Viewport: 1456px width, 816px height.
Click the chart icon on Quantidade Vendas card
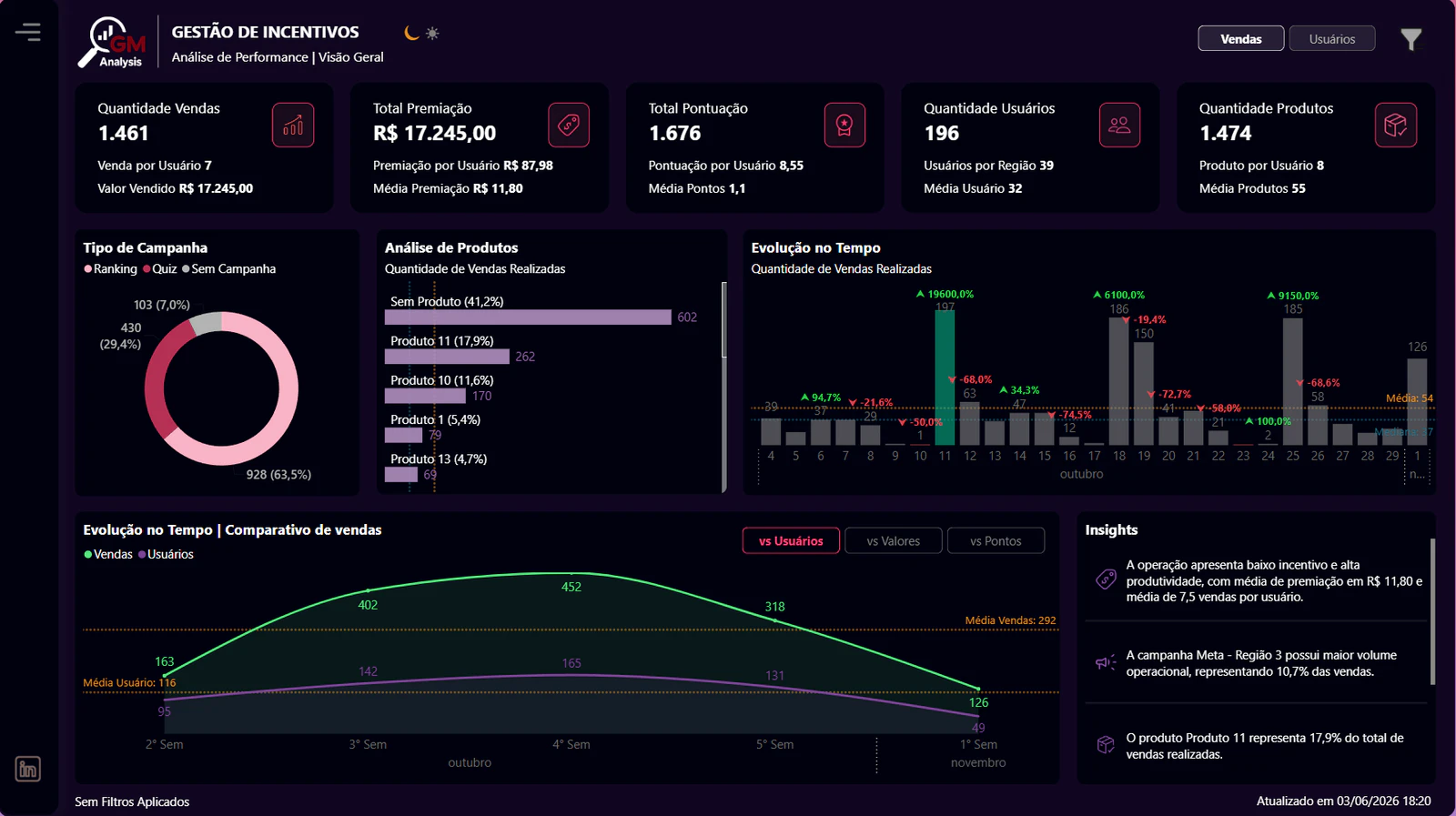pyautogui.click(x=293, y=125)
